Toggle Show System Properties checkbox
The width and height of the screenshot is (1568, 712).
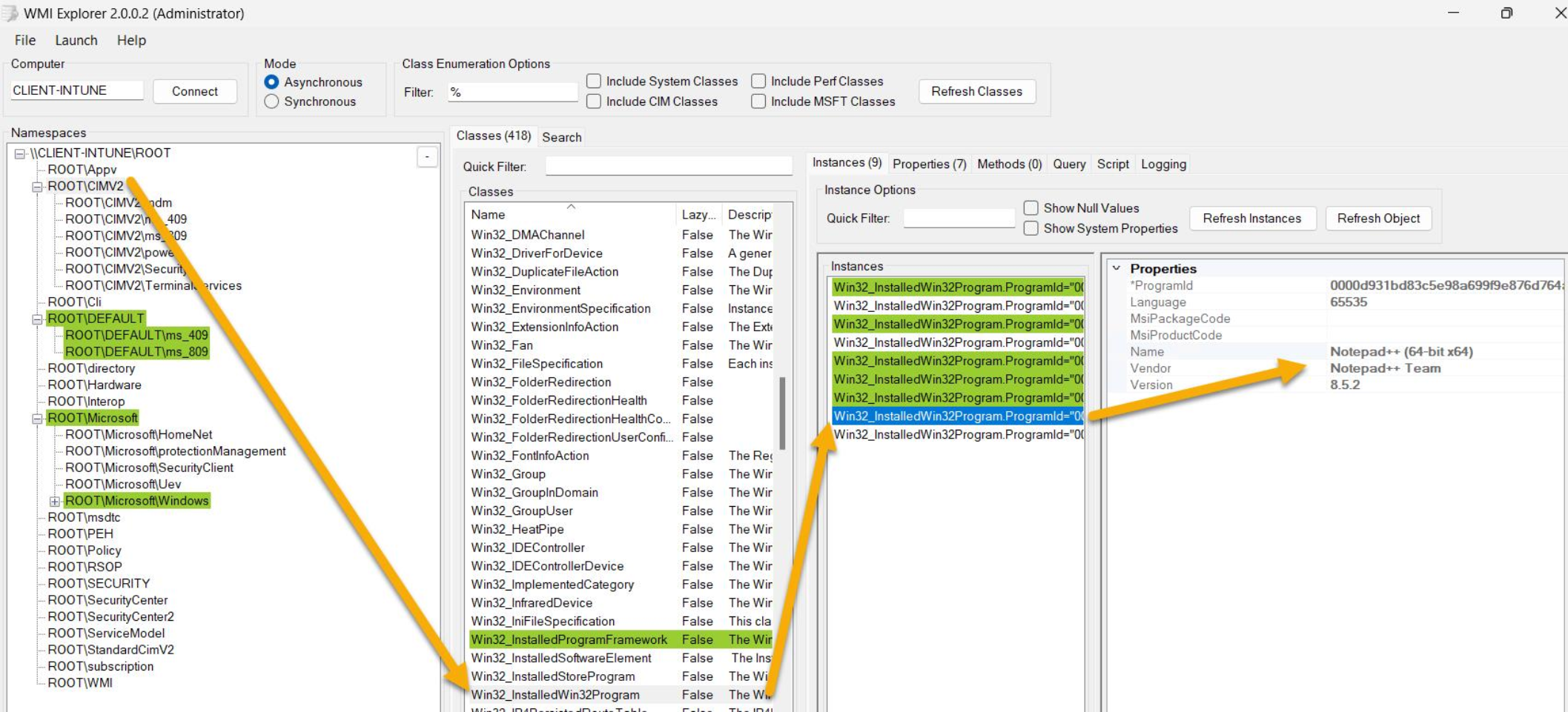pyautogui.click(x=1031, y=228)
